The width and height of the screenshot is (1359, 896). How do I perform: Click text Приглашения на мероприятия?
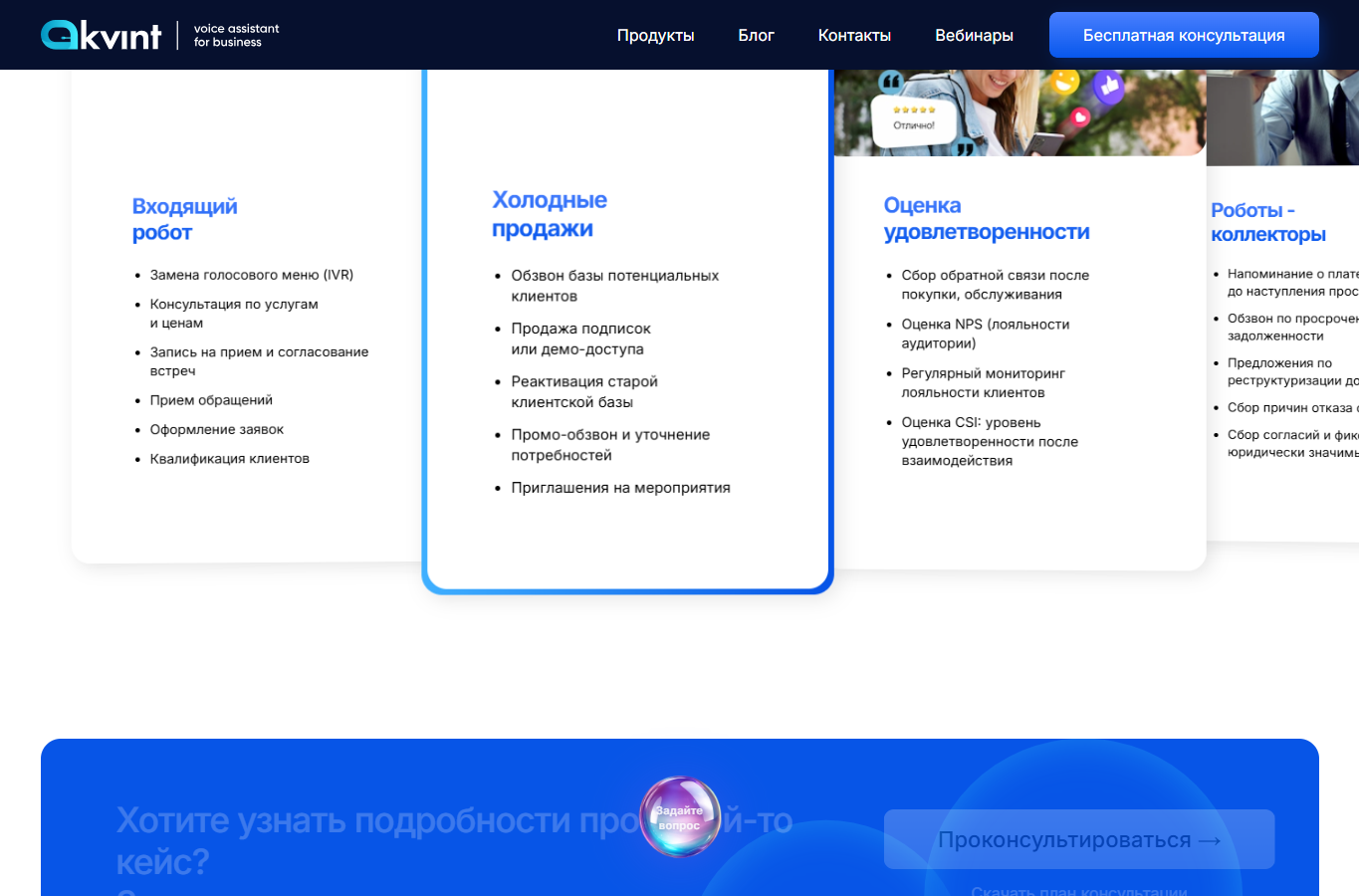[x=620, y=488]
